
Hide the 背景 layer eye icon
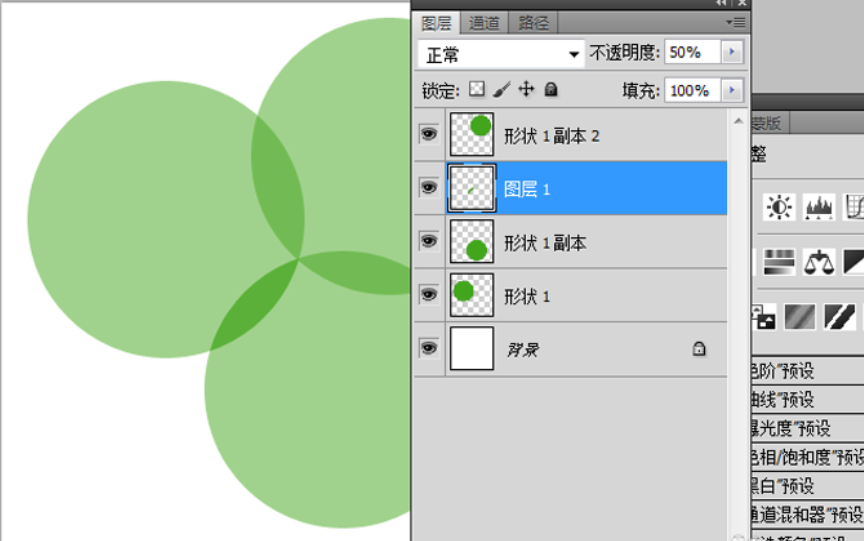click(x=429, y=348)
